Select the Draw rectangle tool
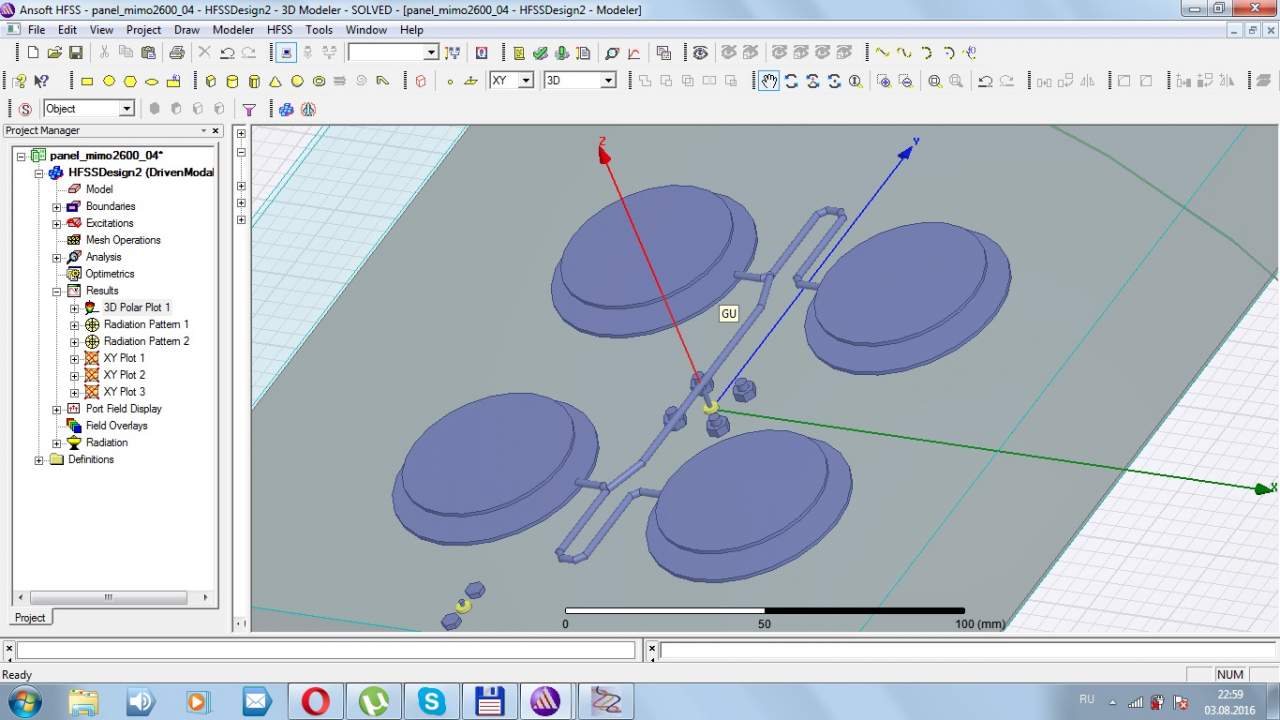The width and height of the screenshot is (1280, 720). [87, 81]
